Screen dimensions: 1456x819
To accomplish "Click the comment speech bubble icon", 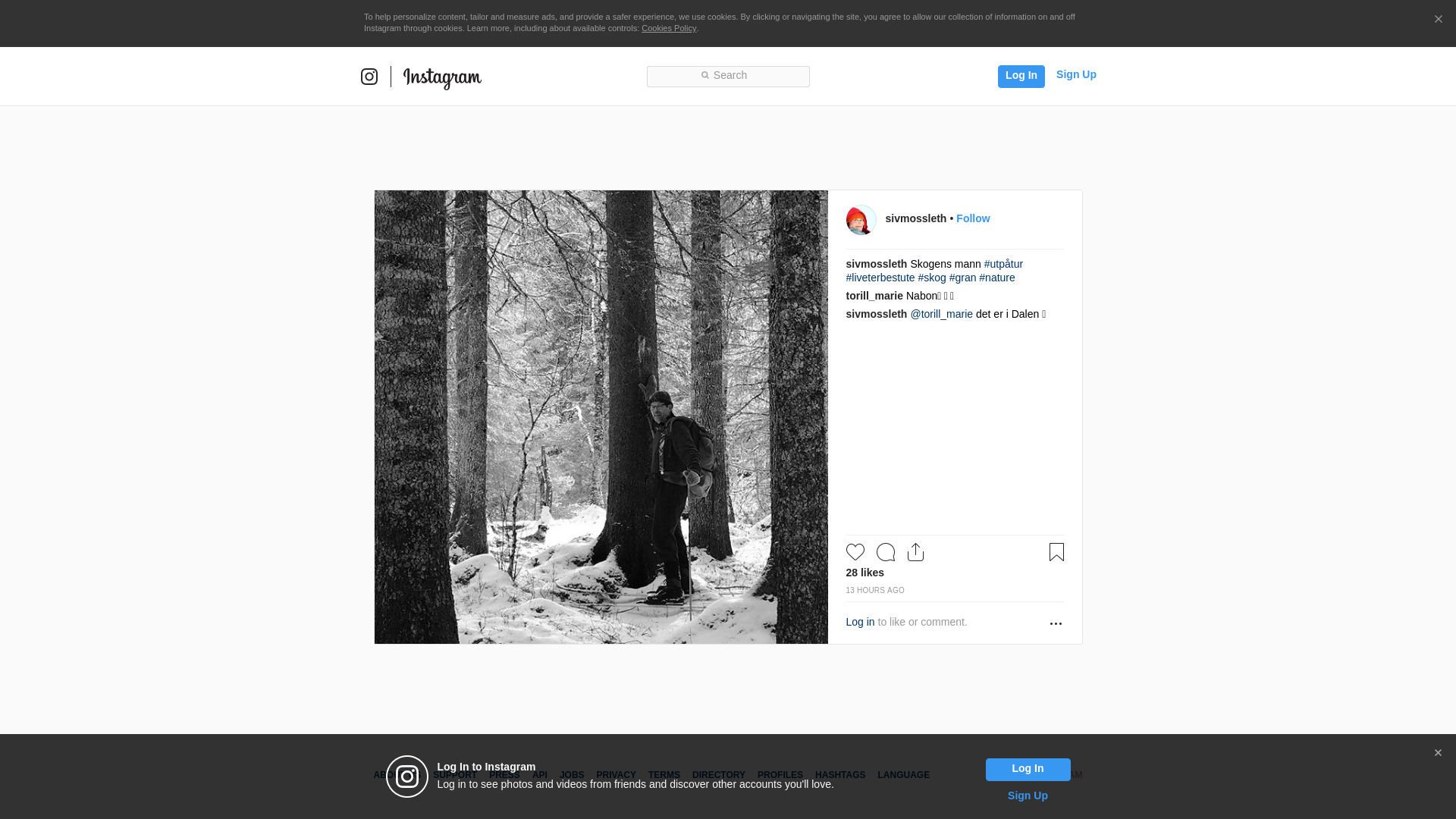I will [886, 552].
